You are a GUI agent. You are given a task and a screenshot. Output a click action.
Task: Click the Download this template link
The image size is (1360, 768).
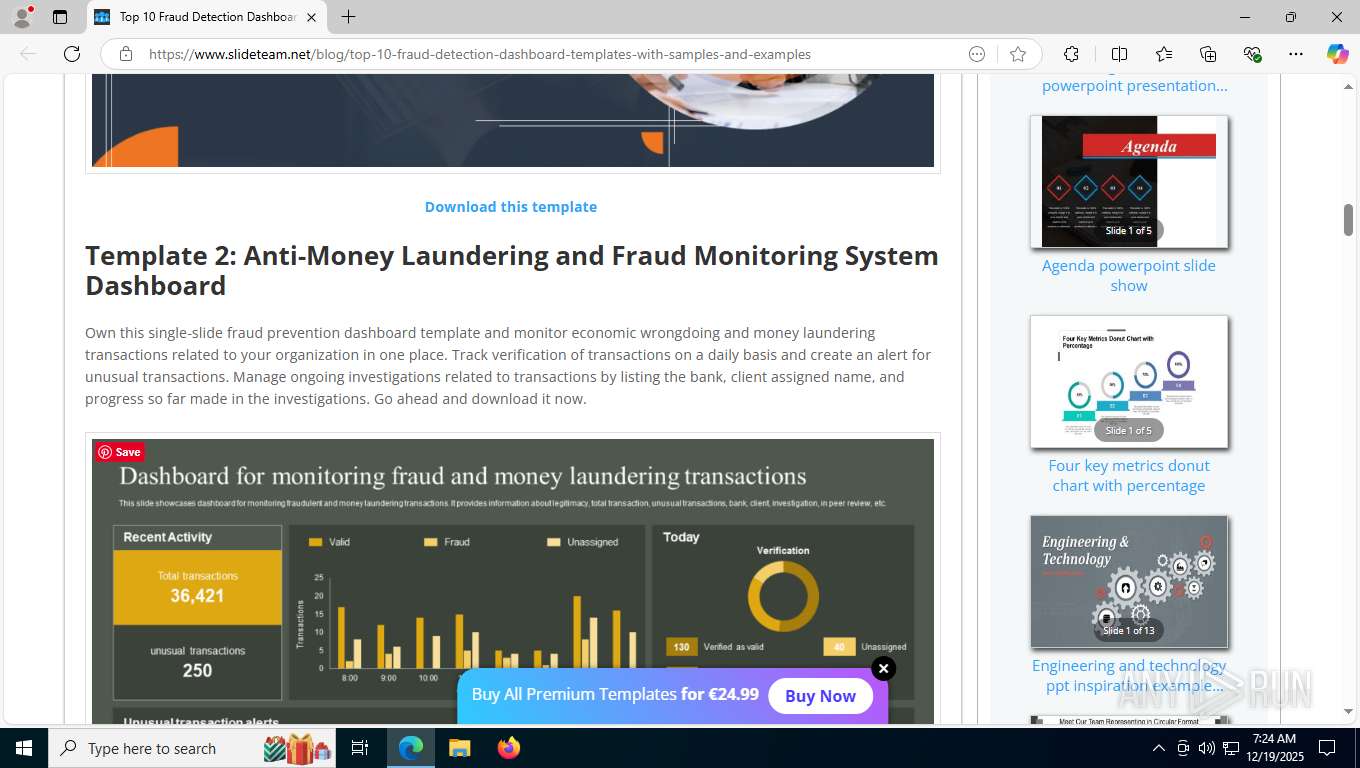510,207
